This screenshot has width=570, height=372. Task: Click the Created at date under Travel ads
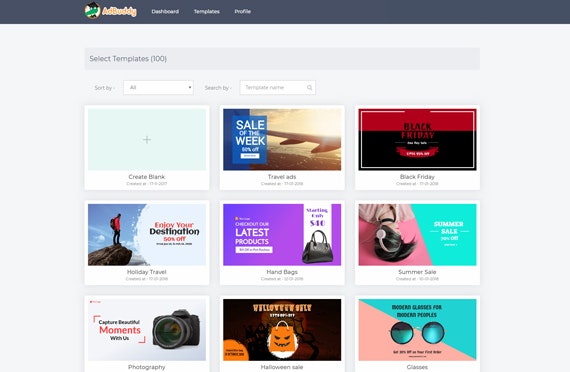tap(282, 184)
